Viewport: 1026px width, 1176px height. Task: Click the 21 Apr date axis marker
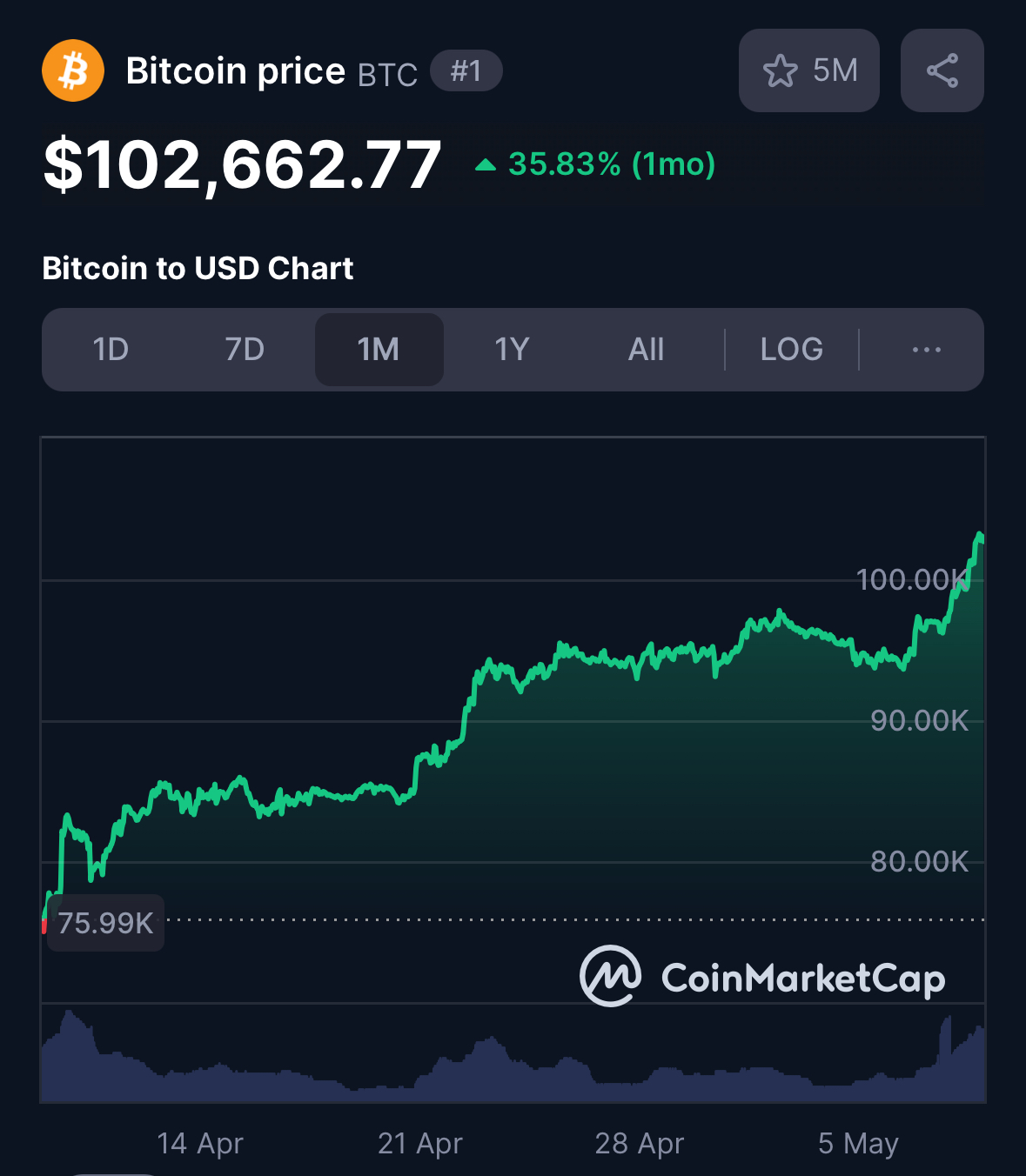click(x=420, y=1143)
